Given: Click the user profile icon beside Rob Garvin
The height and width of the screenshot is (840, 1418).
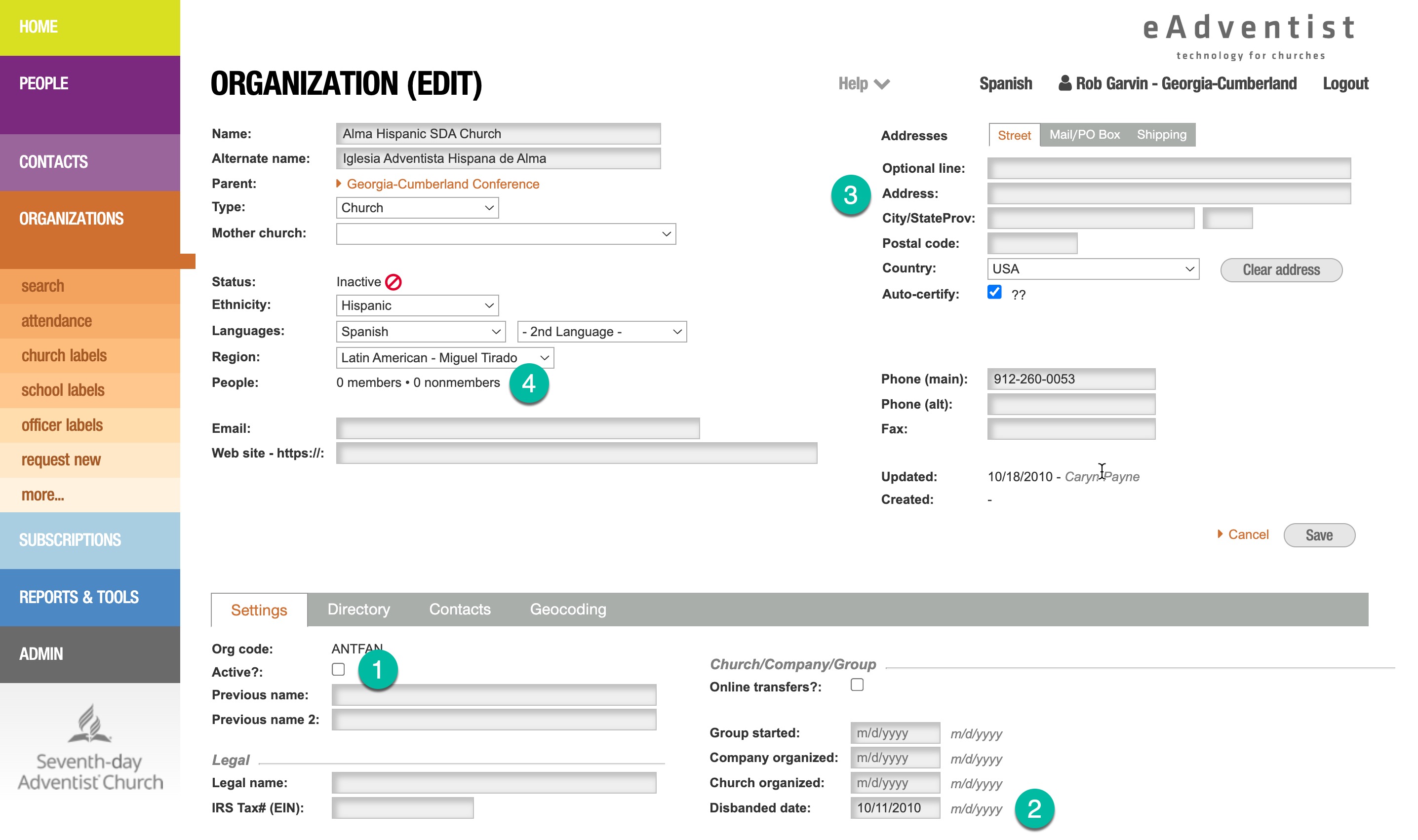Looking at the screenshot, I should click(x=1064, y=83).
